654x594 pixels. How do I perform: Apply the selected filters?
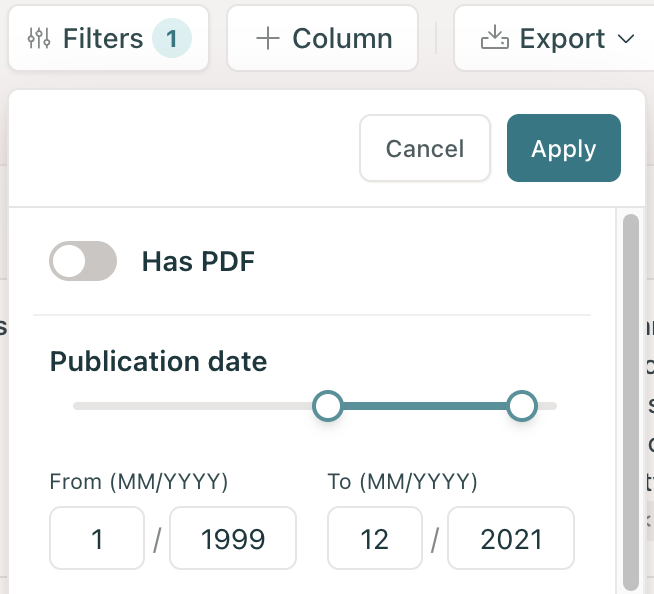point(563,149)
